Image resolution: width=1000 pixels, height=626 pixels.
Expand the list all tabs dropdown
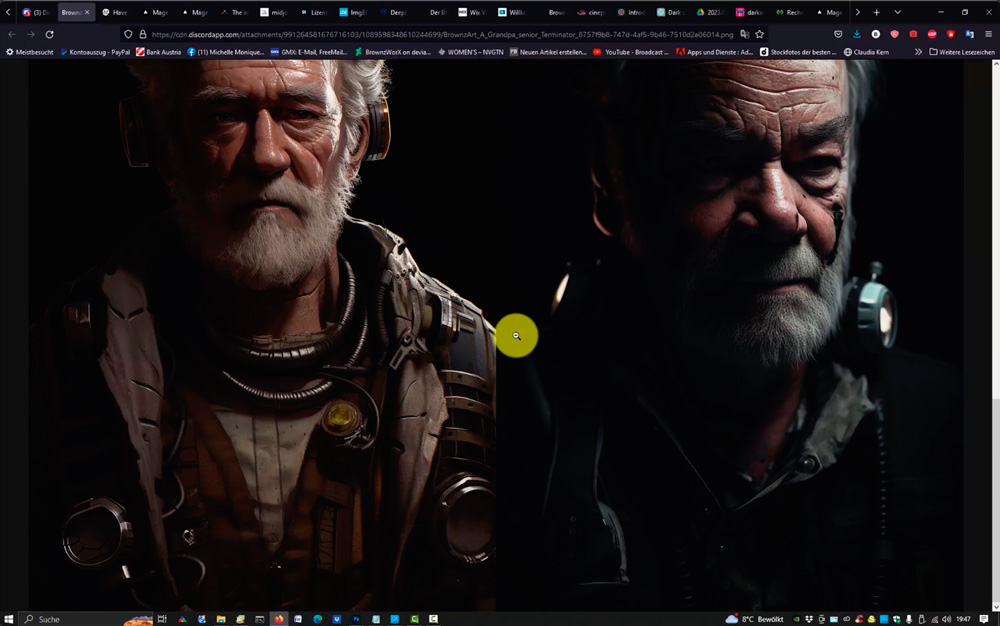(897, 12)
